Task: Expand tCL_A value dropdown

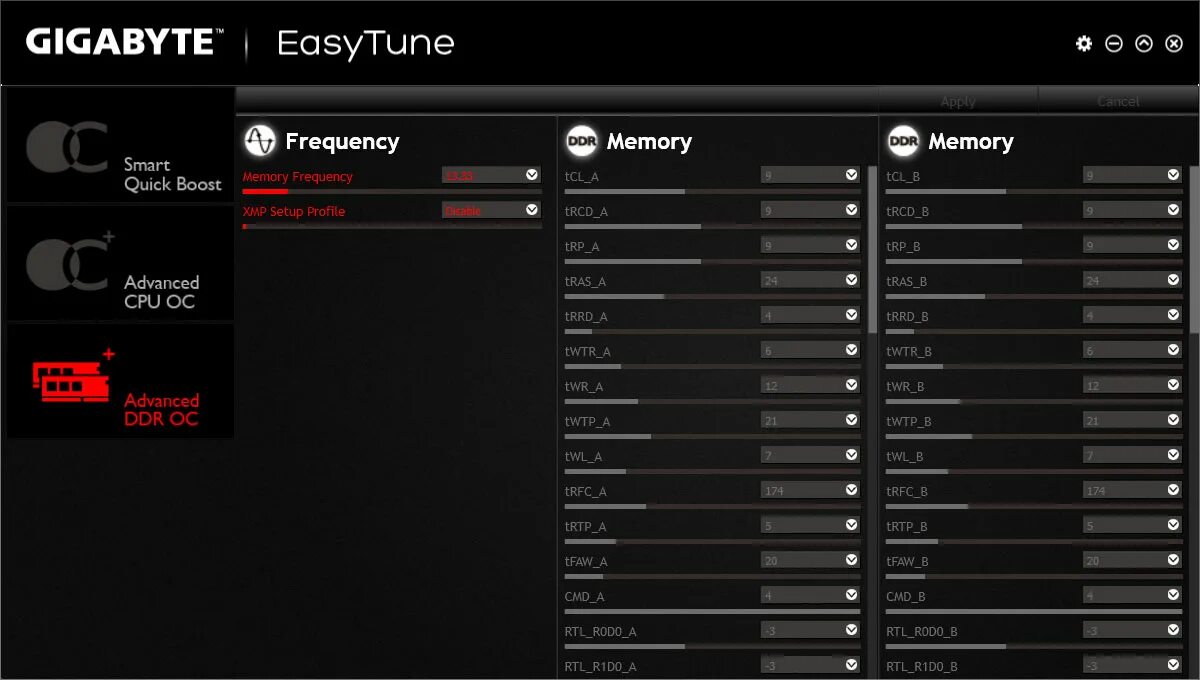Action: click(x=810, y=175)
